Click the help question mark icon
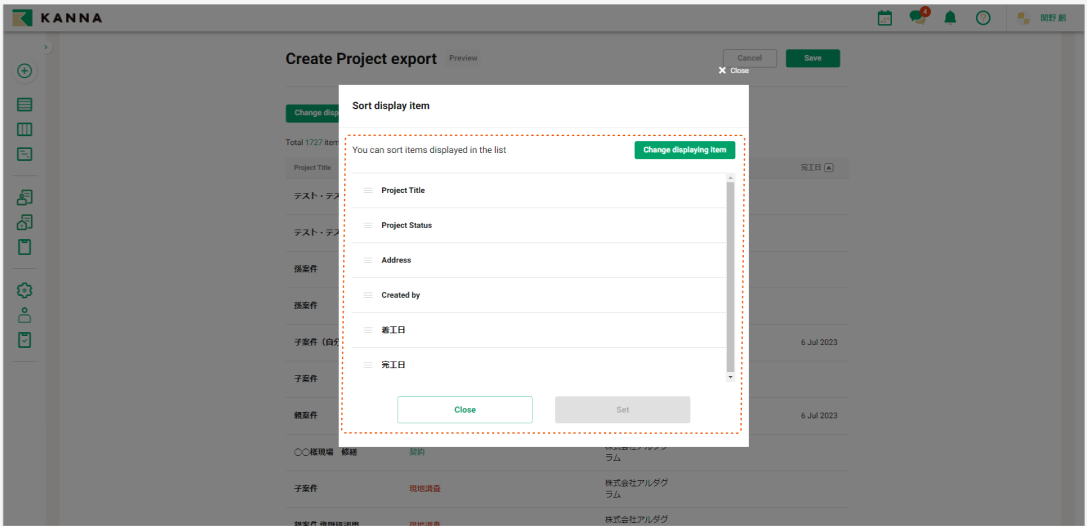The image size is (1087, 526). click(x=983, y=18)
